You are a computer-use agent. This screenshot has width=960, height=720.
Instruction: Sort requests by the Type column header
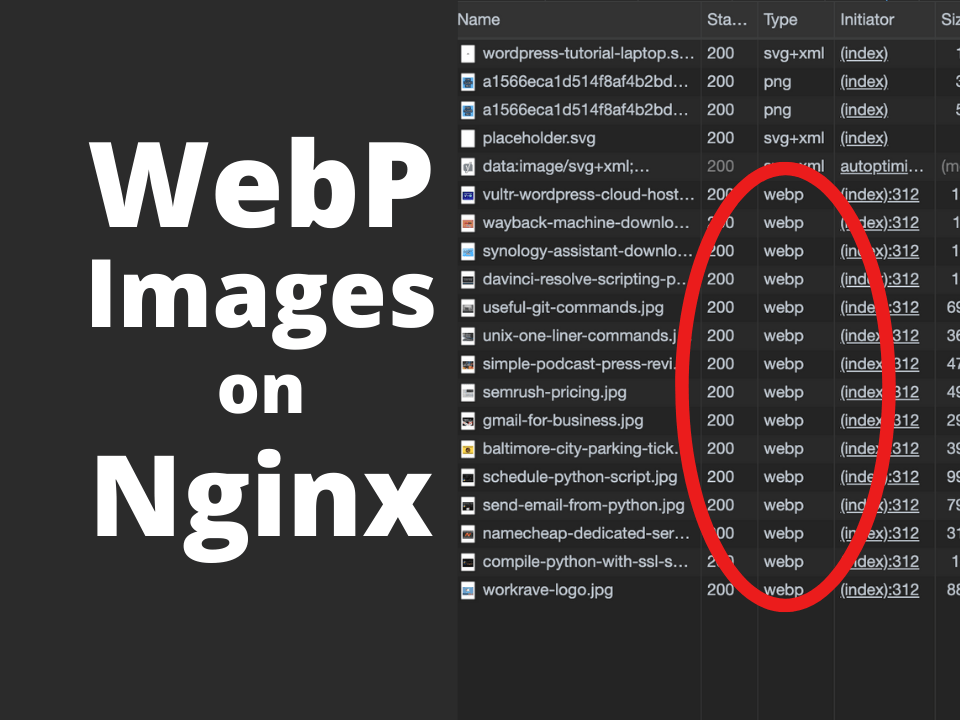pos(779,19)
